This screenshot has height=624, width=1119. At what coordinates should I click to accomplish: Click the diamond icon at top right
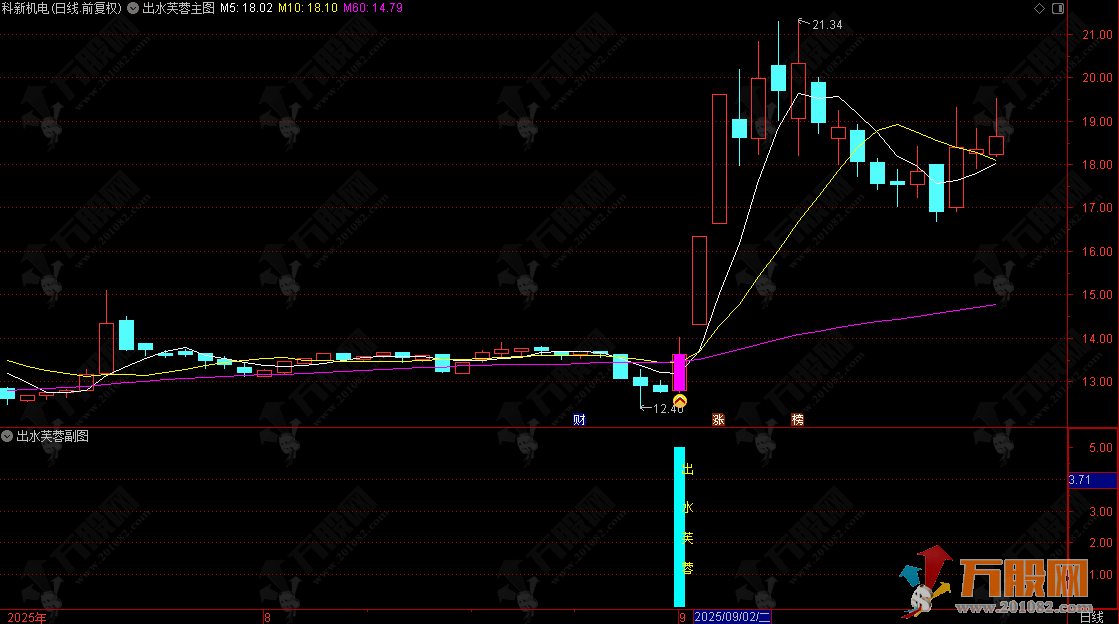1039,9
